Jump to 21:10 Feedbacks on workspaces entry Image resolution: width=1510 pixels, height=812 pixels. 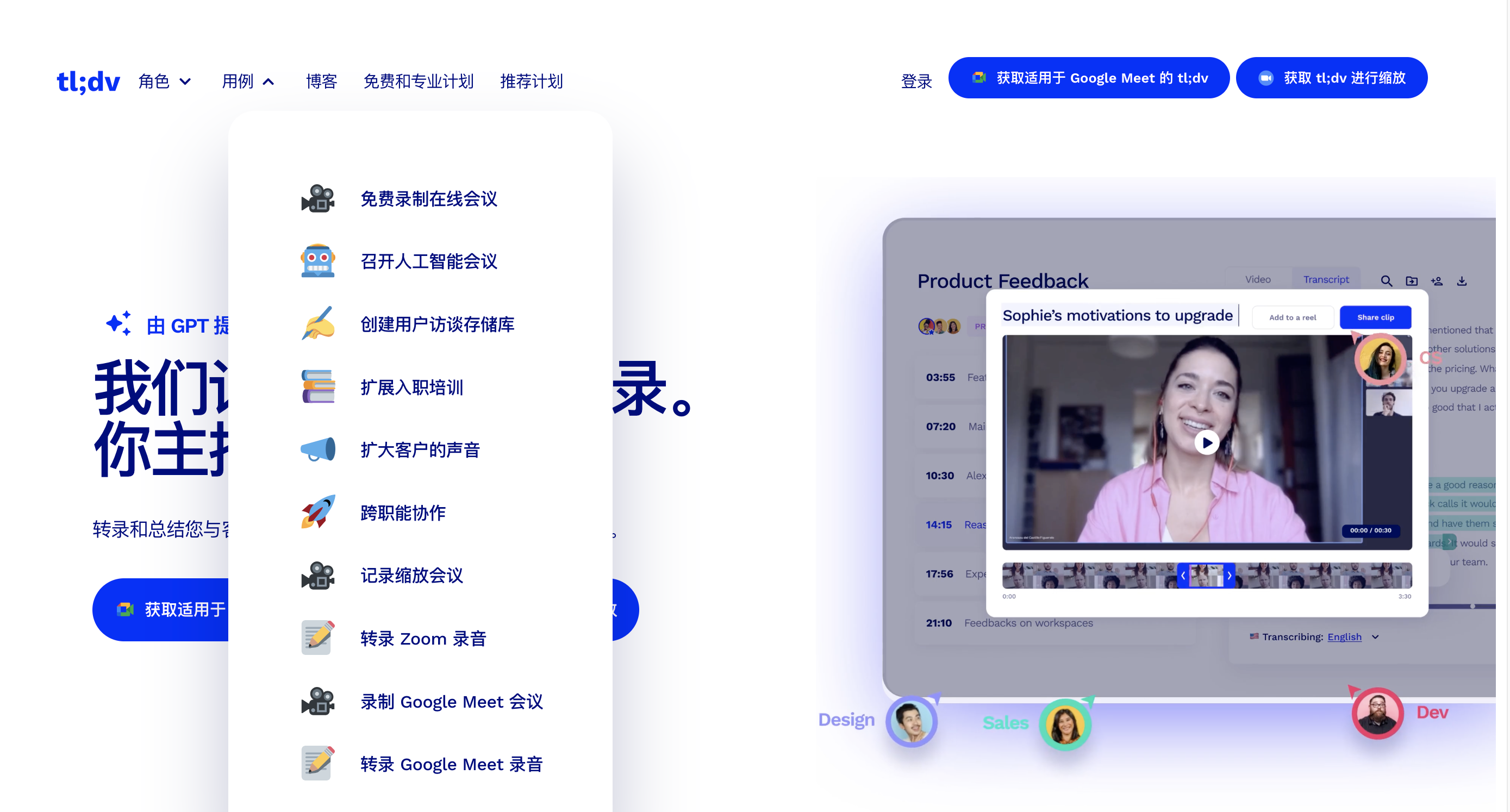pos(1055,623)
